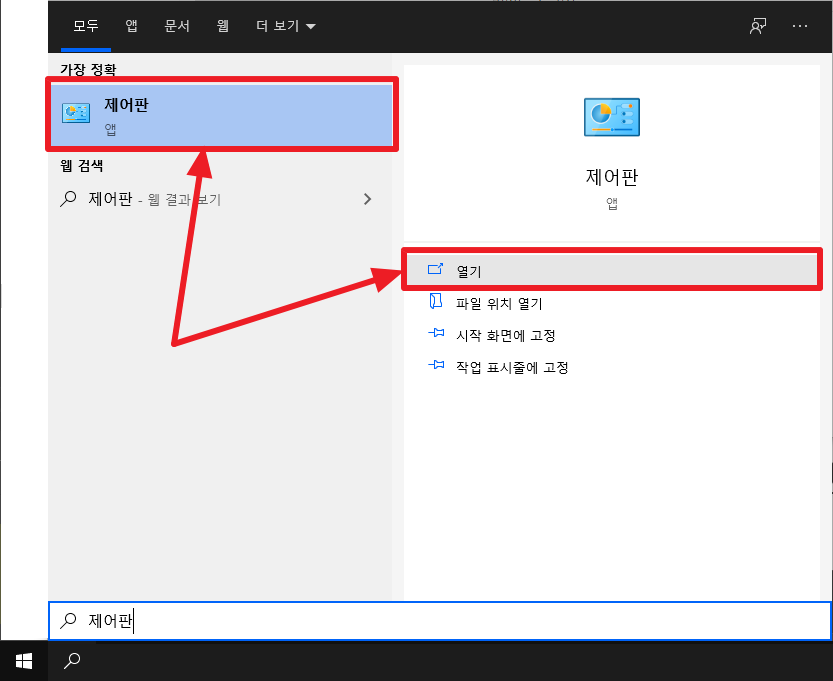Image resolution: width=833 pixels, height=681 pixels.
Task: Click the 가장 정확 heading
Action: [88, 70]
